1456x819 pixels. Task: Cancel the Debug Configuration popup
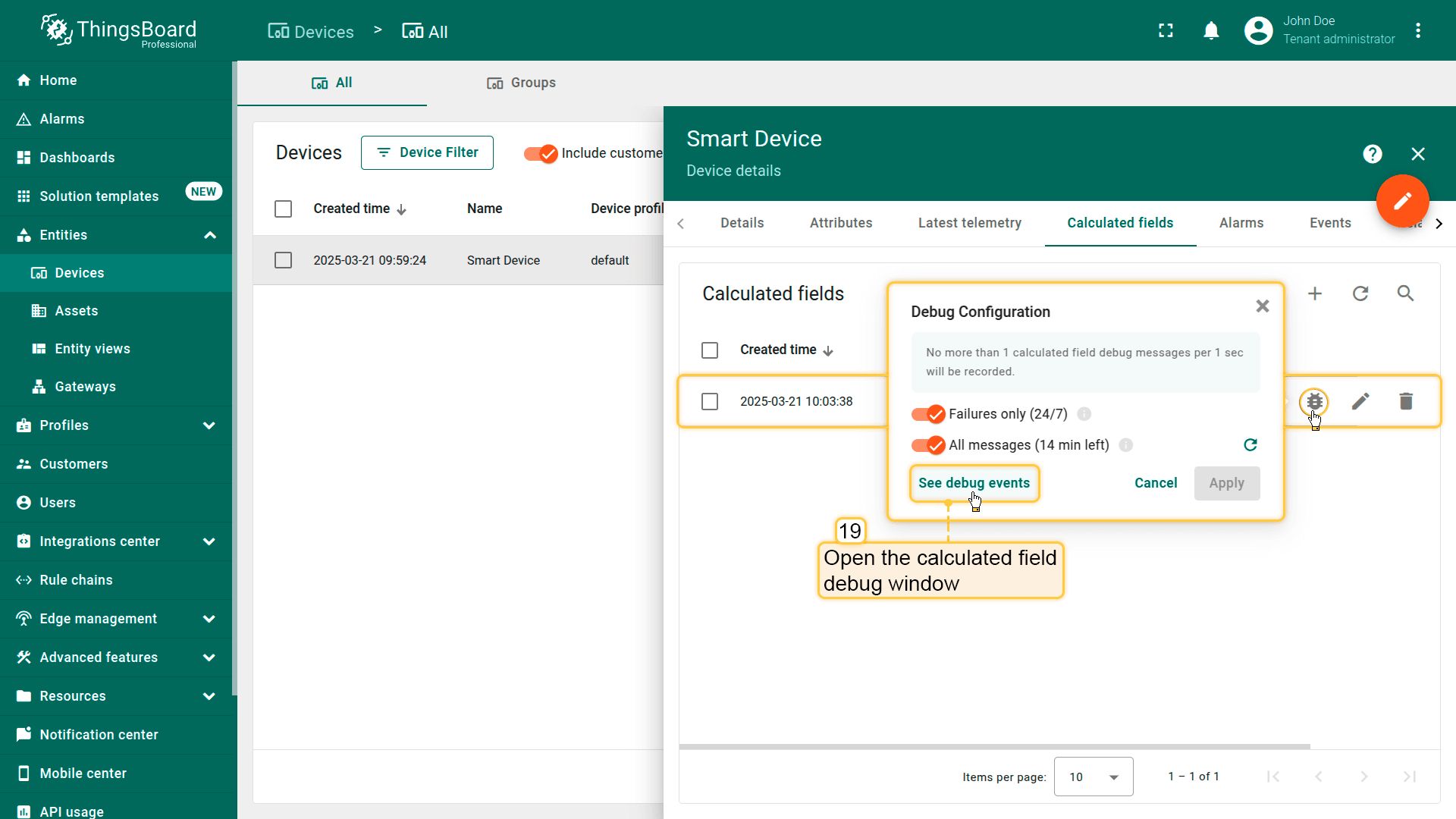(x=1155, y=483)
